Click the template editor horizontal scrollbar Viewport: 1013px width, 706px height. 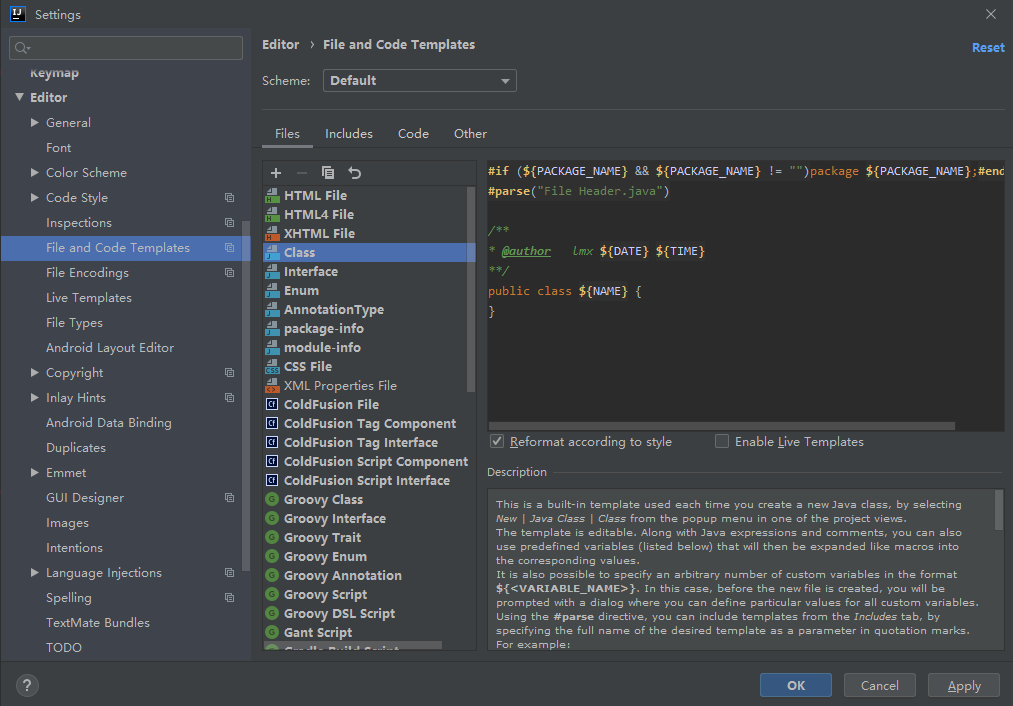point(722,426)
